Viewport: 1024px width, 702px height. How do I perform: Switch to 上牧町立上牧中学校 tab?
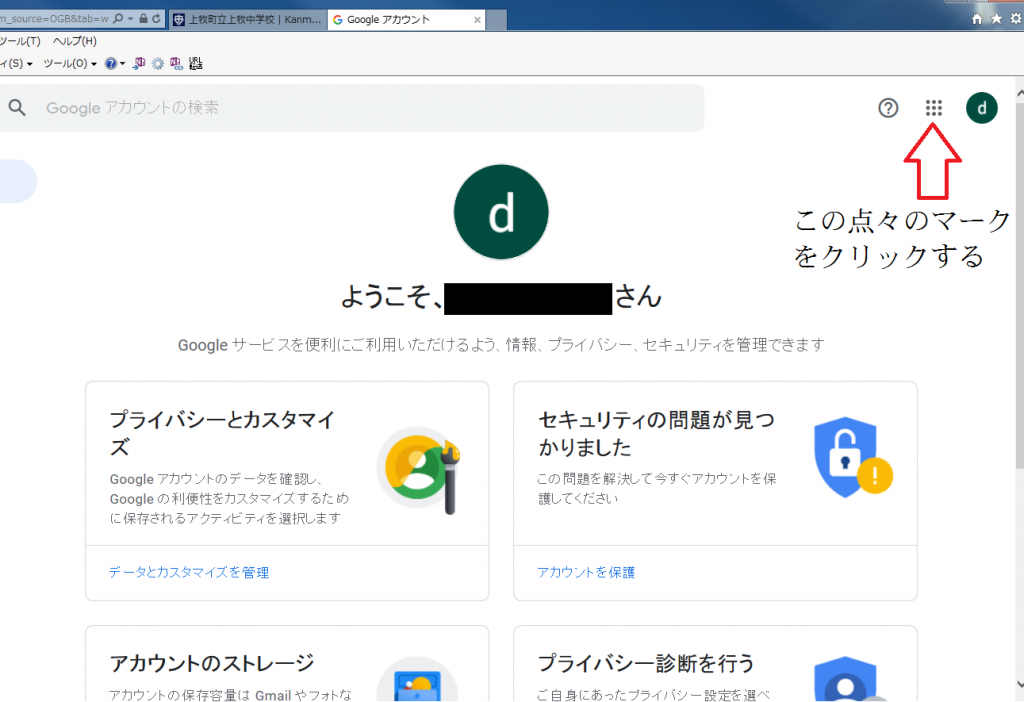point(248,20)
